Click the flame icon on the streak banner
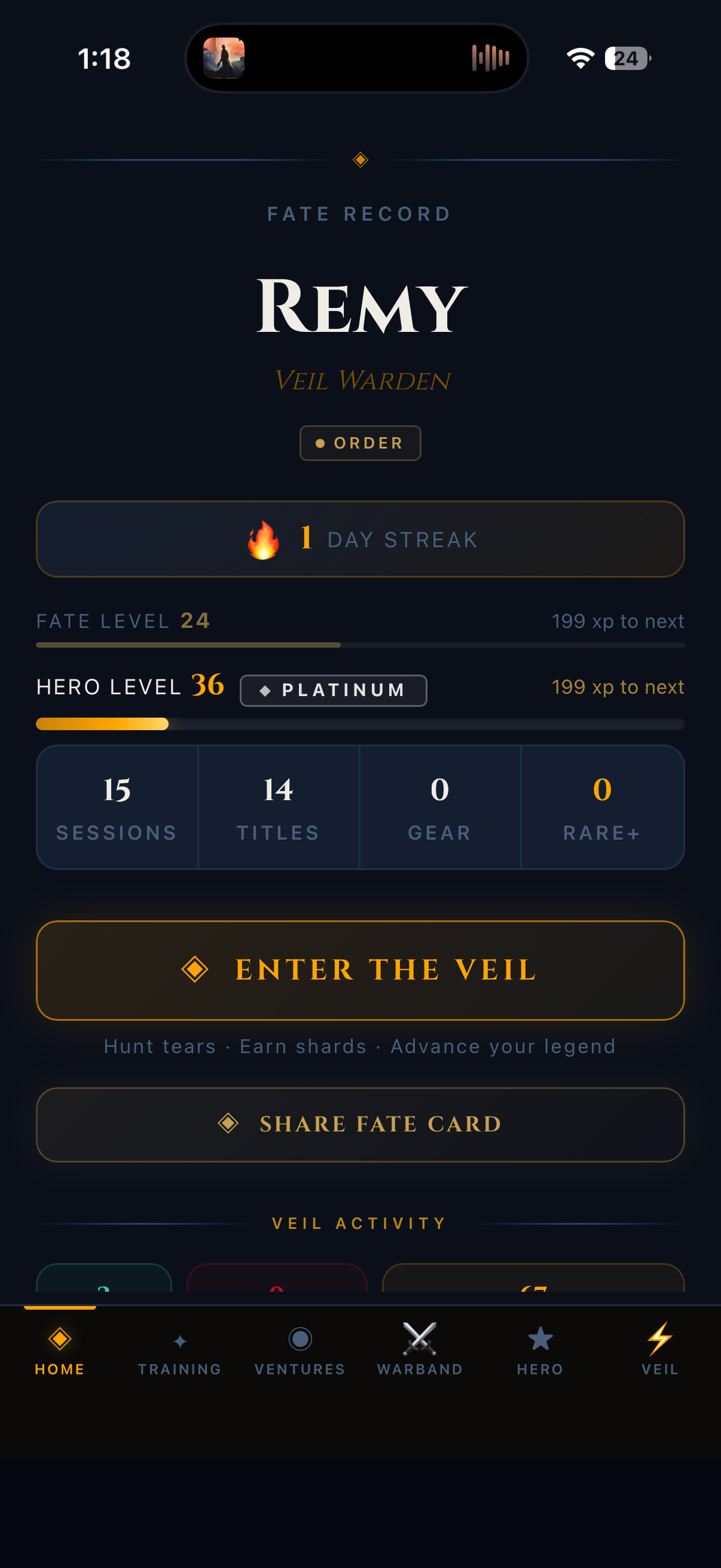The height and width of the screenshot is (1568, 721). coord(263,539)
